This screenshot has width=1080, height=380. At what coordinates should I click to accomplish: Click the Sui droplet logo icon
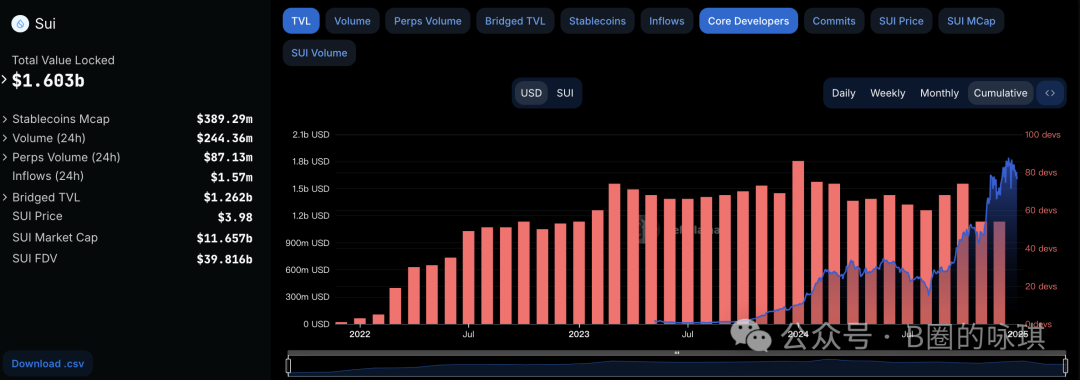coord(21,23)
